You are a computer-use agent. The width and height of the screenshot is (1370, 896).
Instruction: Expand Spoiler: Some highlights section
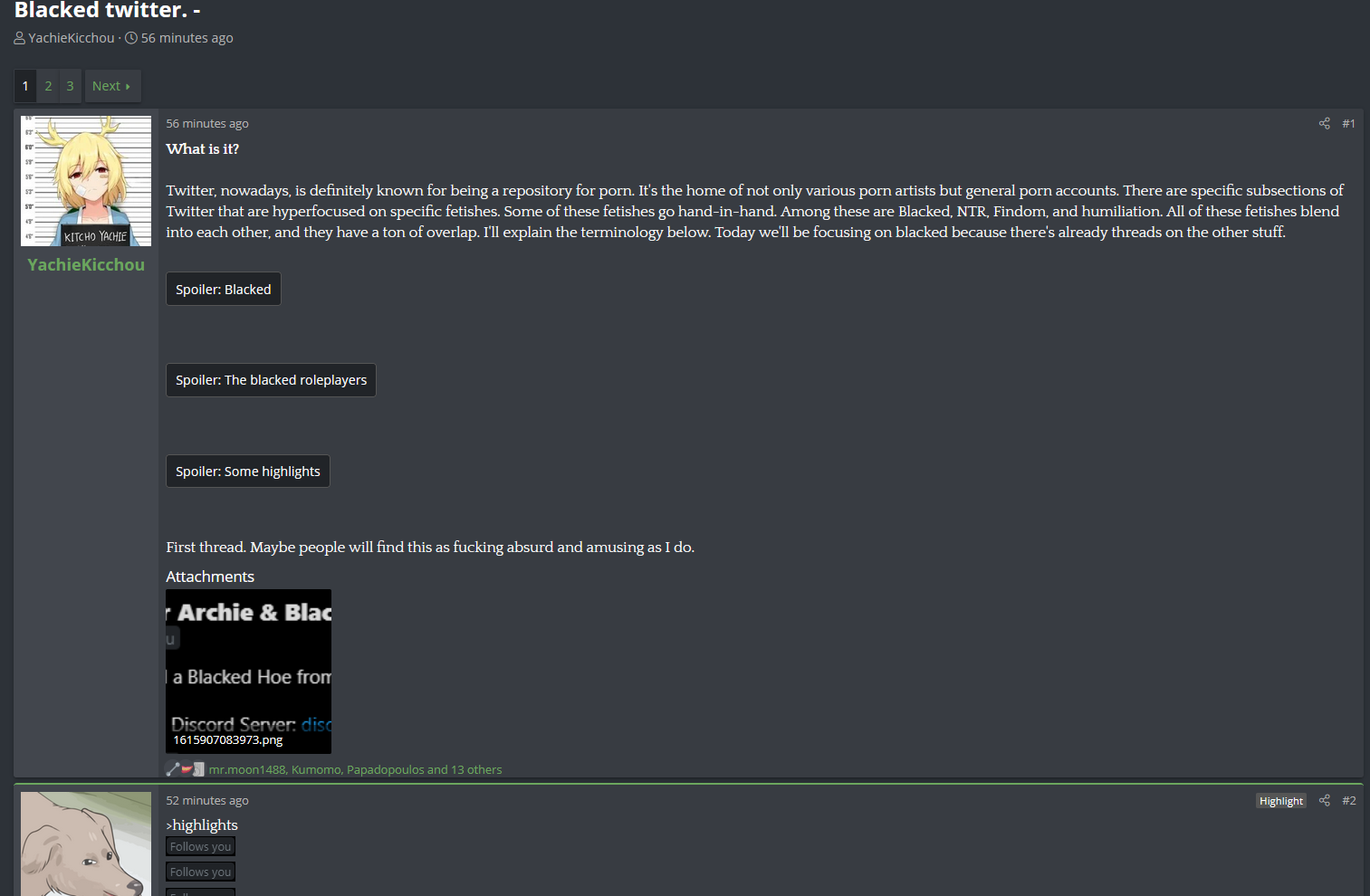point(247,472)
